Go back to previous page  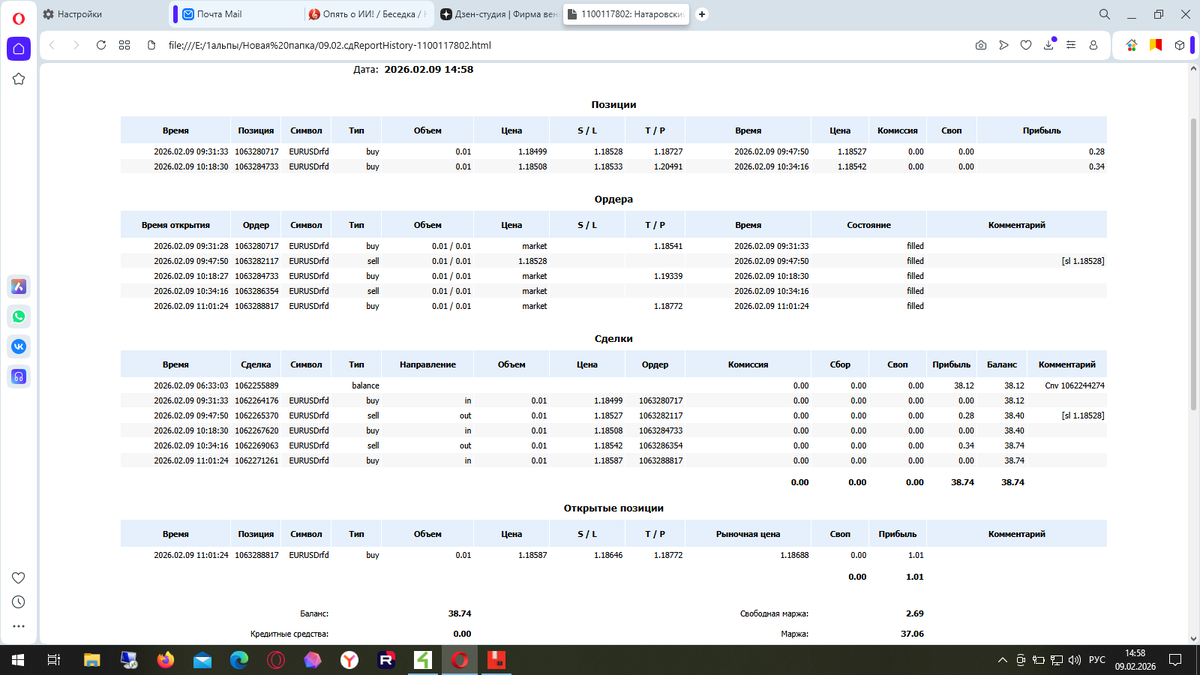[x=52, y=45]
